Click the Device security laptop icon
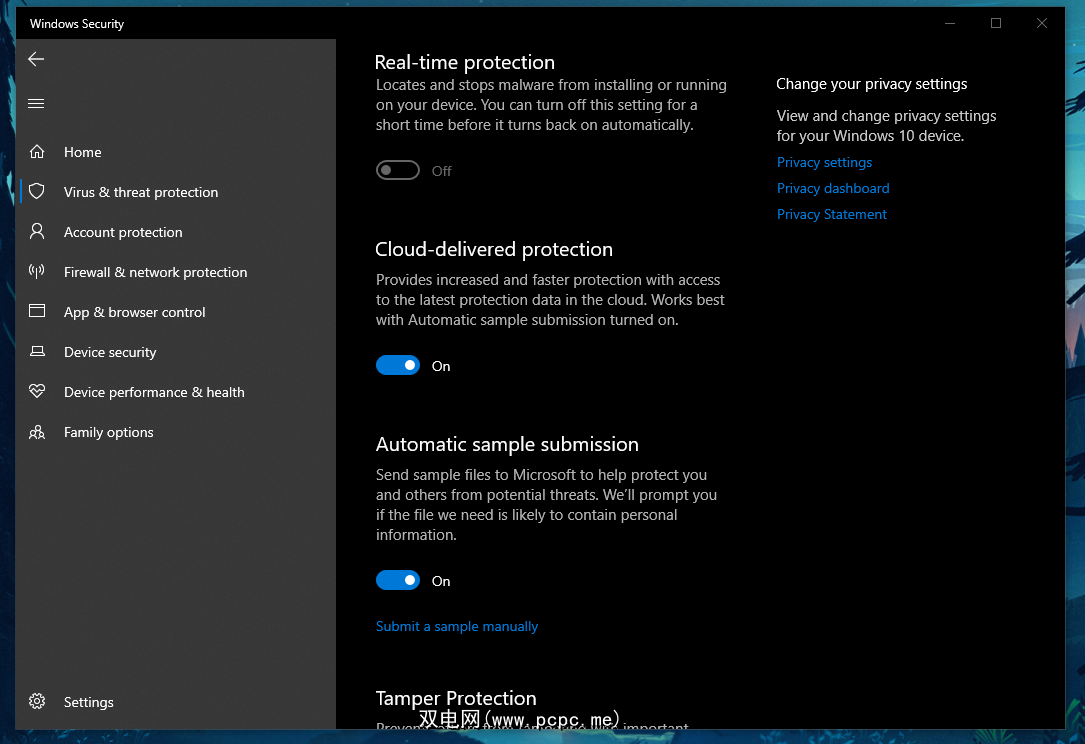 pos(37,352)
